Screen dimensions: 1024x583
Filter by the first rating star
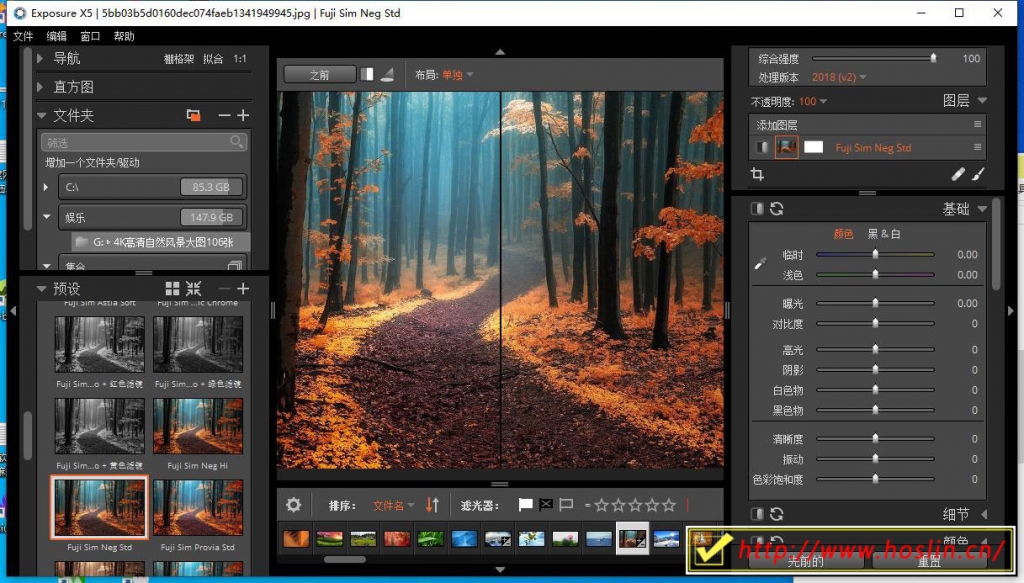pyautogui.click(x=601, y=505)
